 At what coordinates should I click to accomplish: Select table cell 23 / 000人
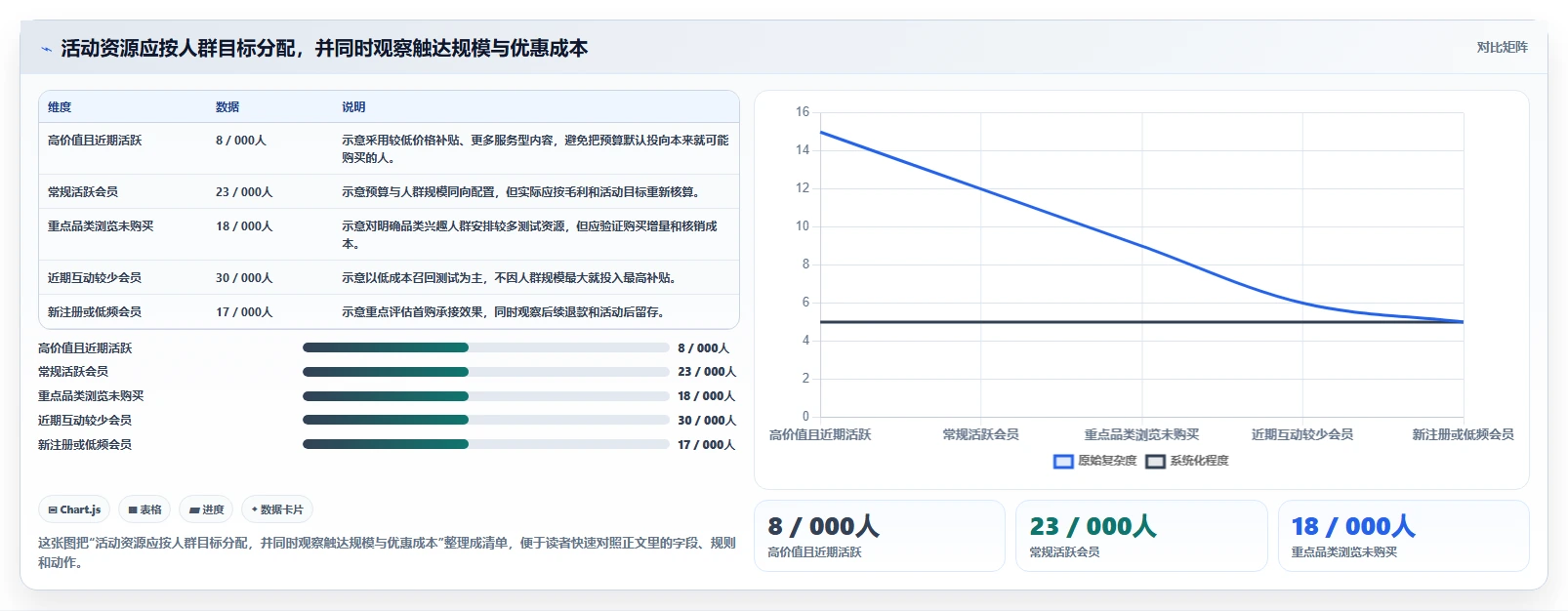click(244, 192)
